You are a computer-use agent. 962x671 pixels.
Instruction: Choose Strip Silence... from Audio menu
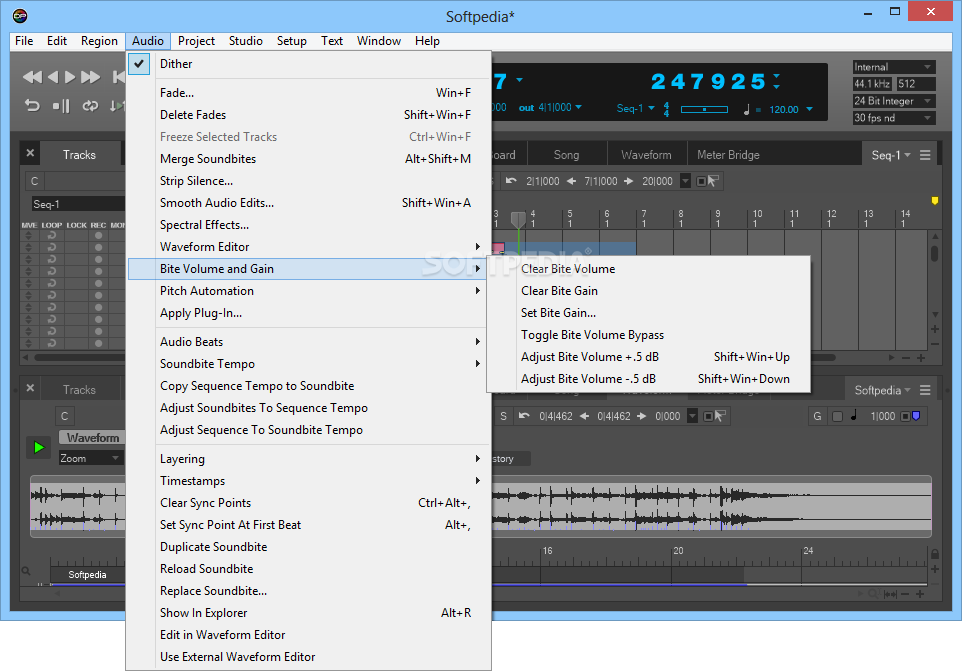(x=309, y=181)
